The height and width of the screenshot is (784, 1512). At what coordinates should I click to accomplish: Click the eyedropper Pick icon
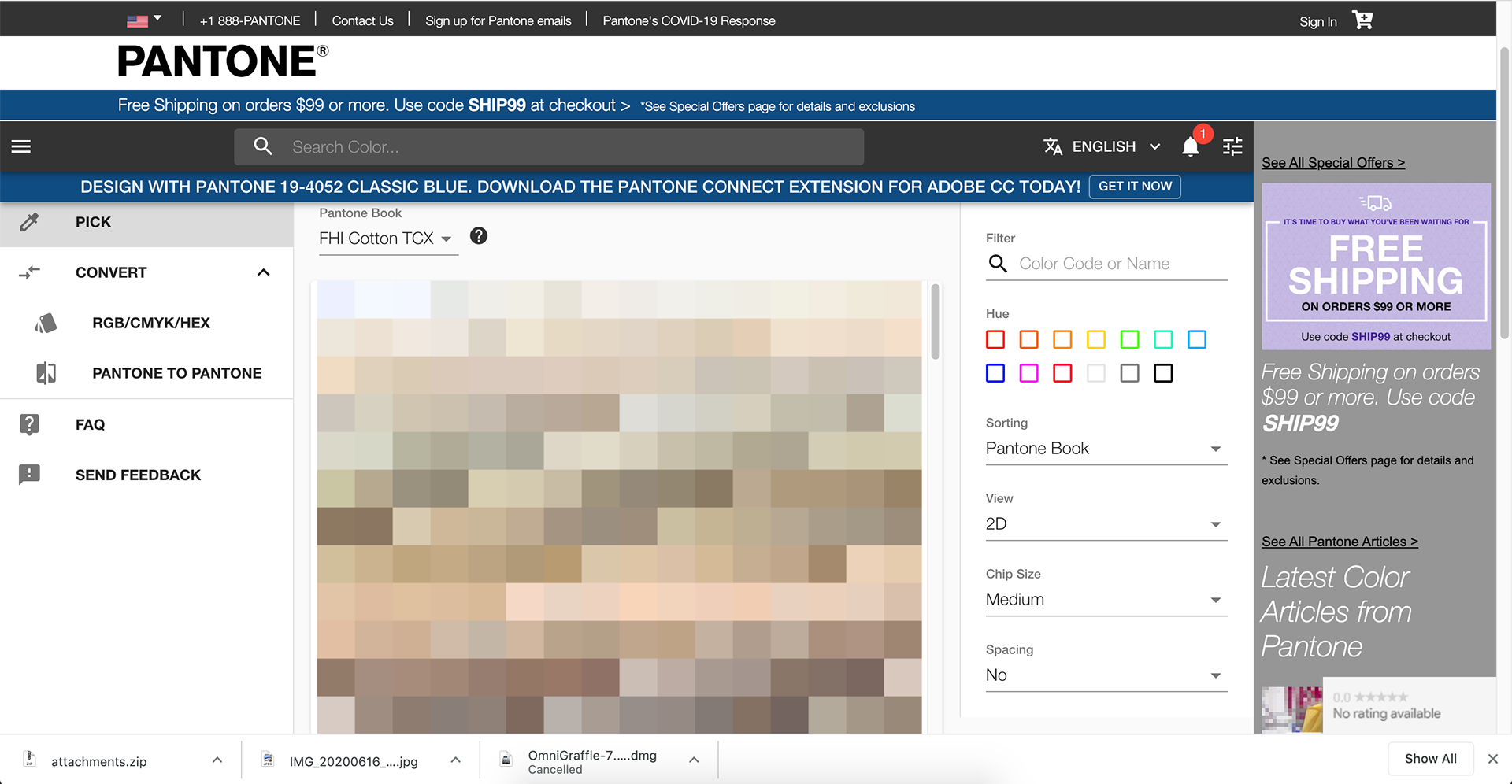pos(29,222)
